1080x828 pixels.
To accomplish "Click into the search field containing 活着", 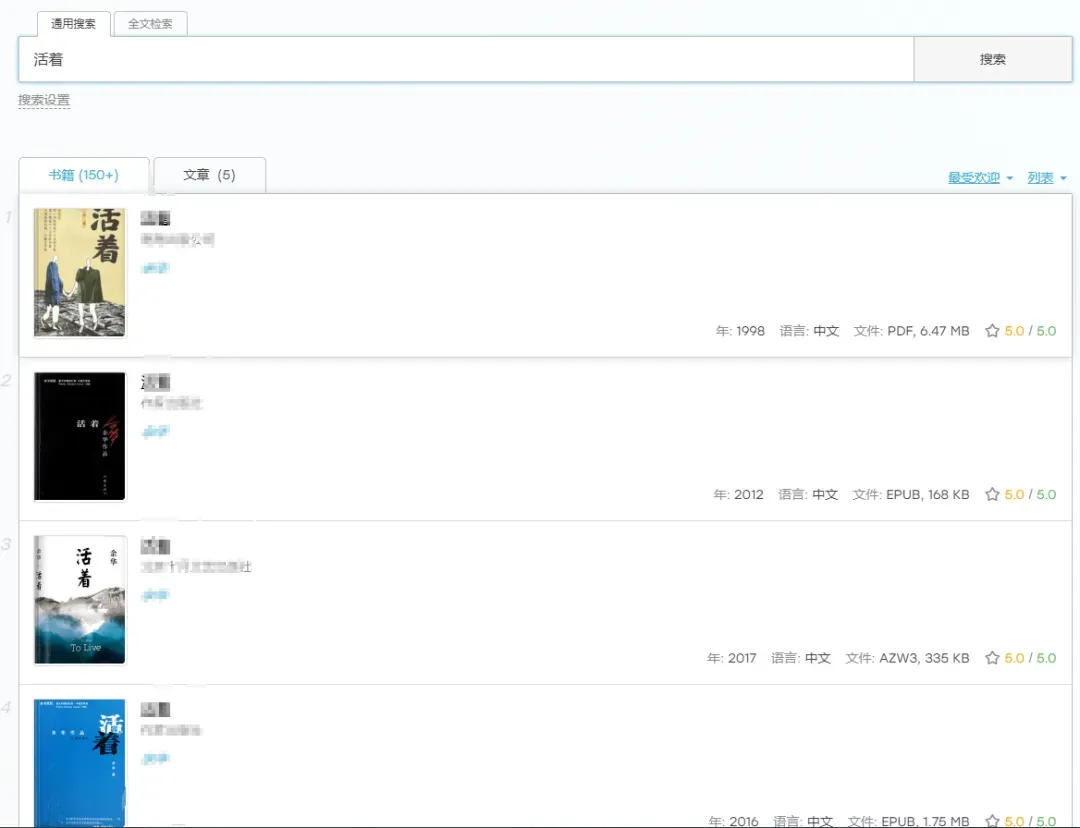I will point(466,59).
